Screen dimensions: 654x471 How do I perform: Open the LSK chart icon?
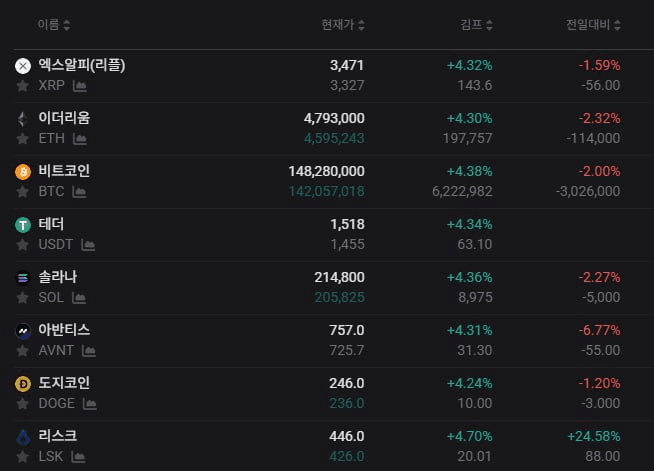coord(78,456)
